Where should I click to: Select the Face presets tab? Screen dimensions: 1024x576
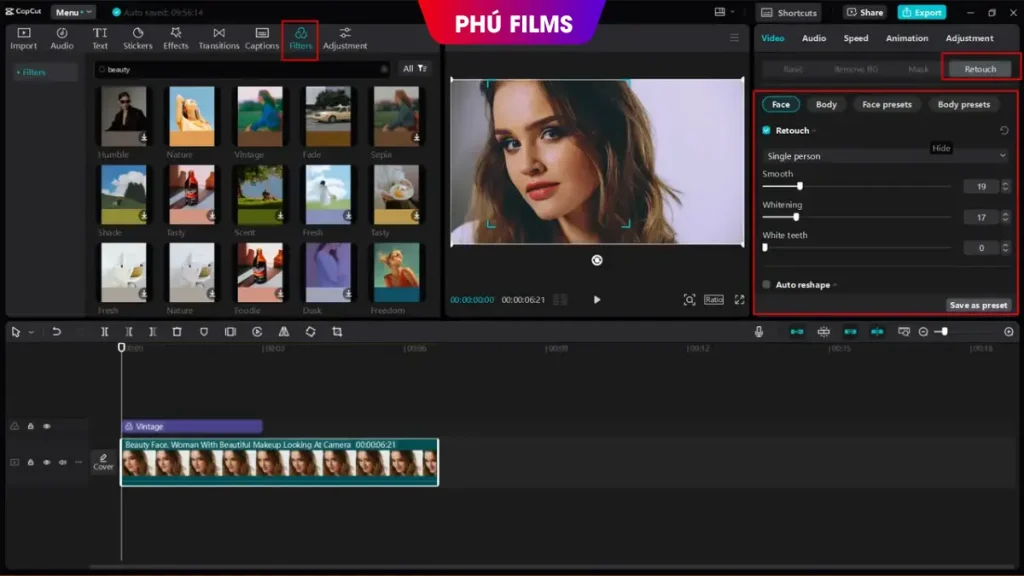click(886, 104)
